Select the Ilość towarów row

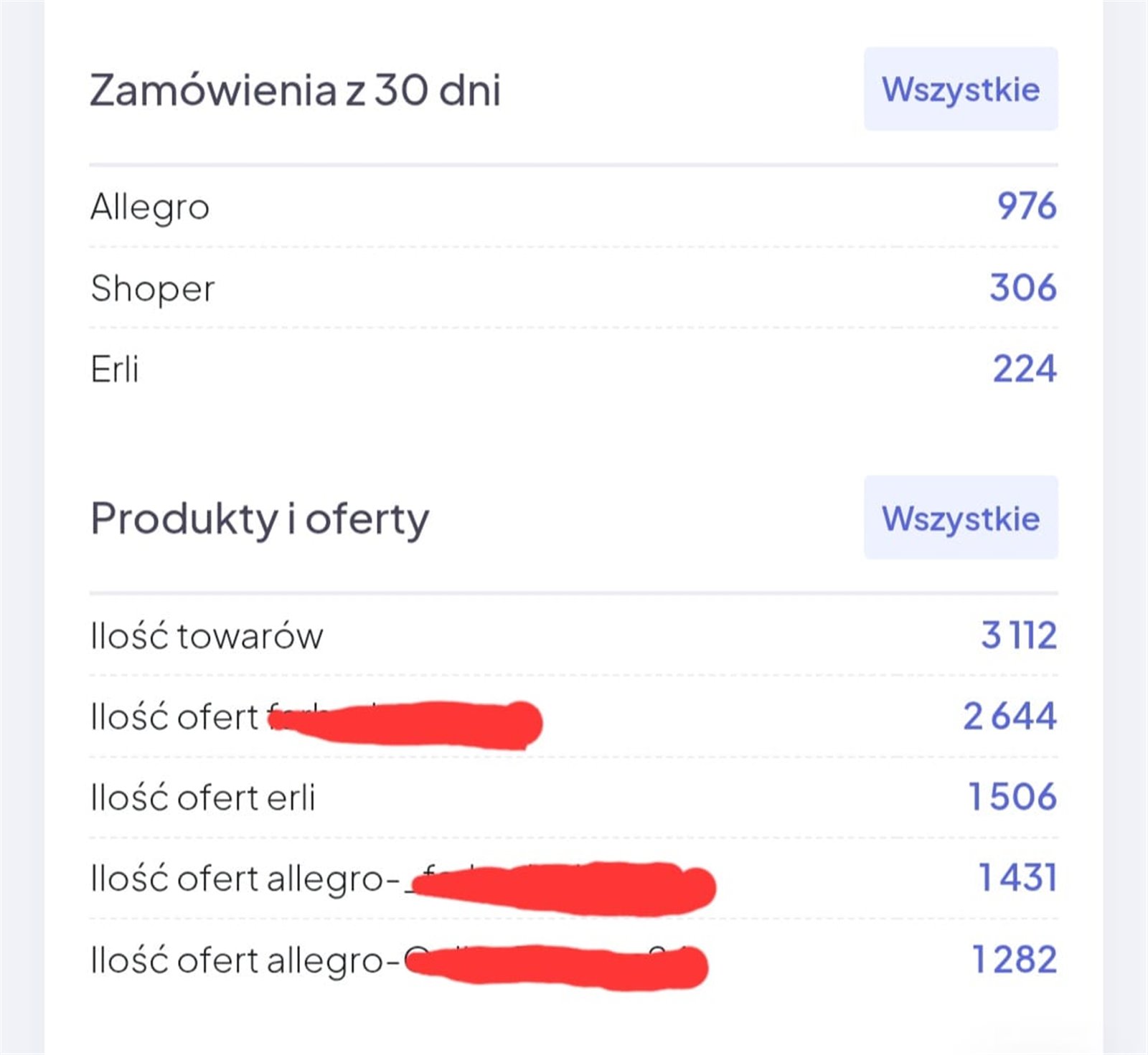point(573,635)
